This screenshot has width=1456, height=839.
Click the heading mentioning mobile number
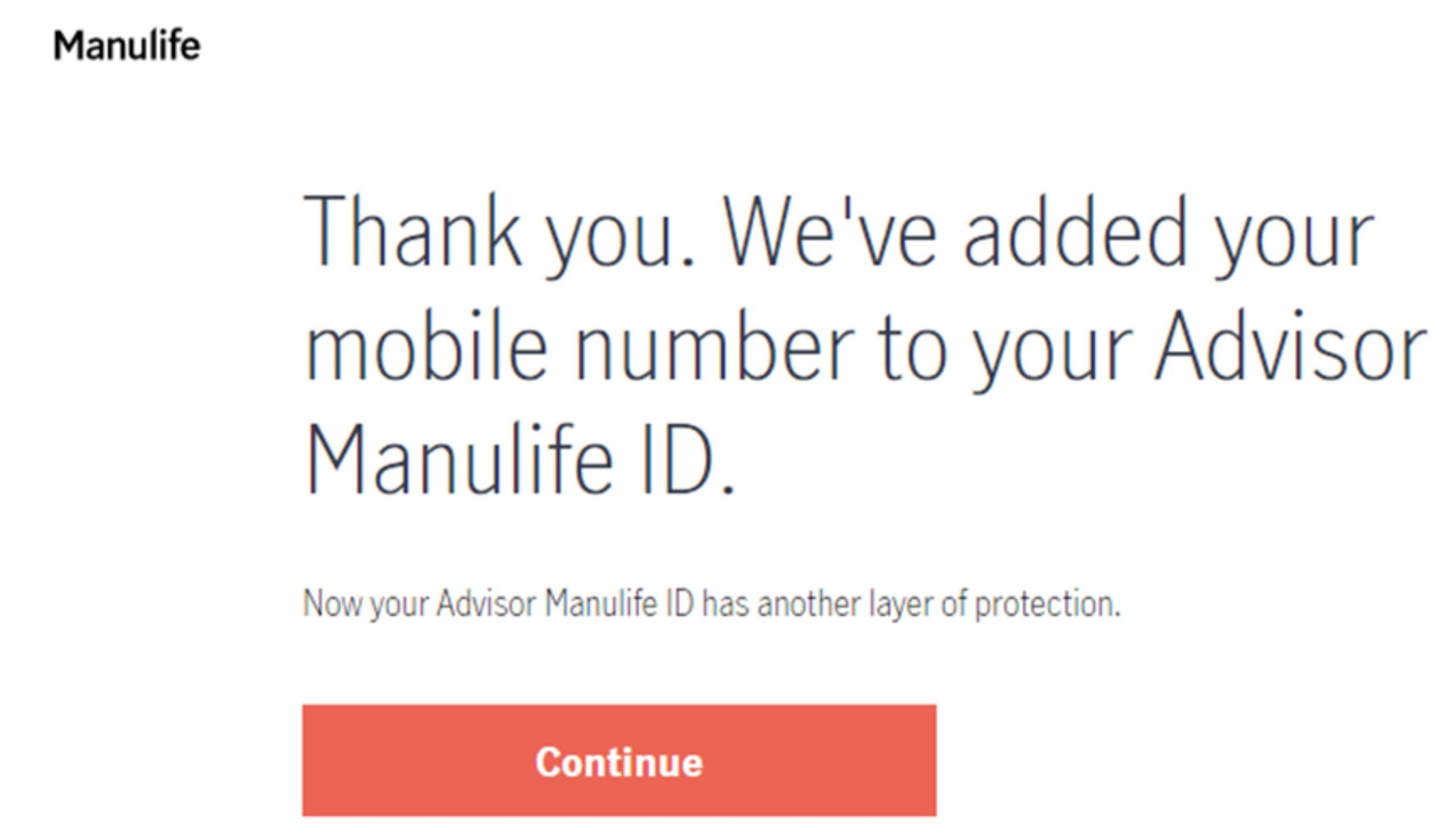pos(807,346)
